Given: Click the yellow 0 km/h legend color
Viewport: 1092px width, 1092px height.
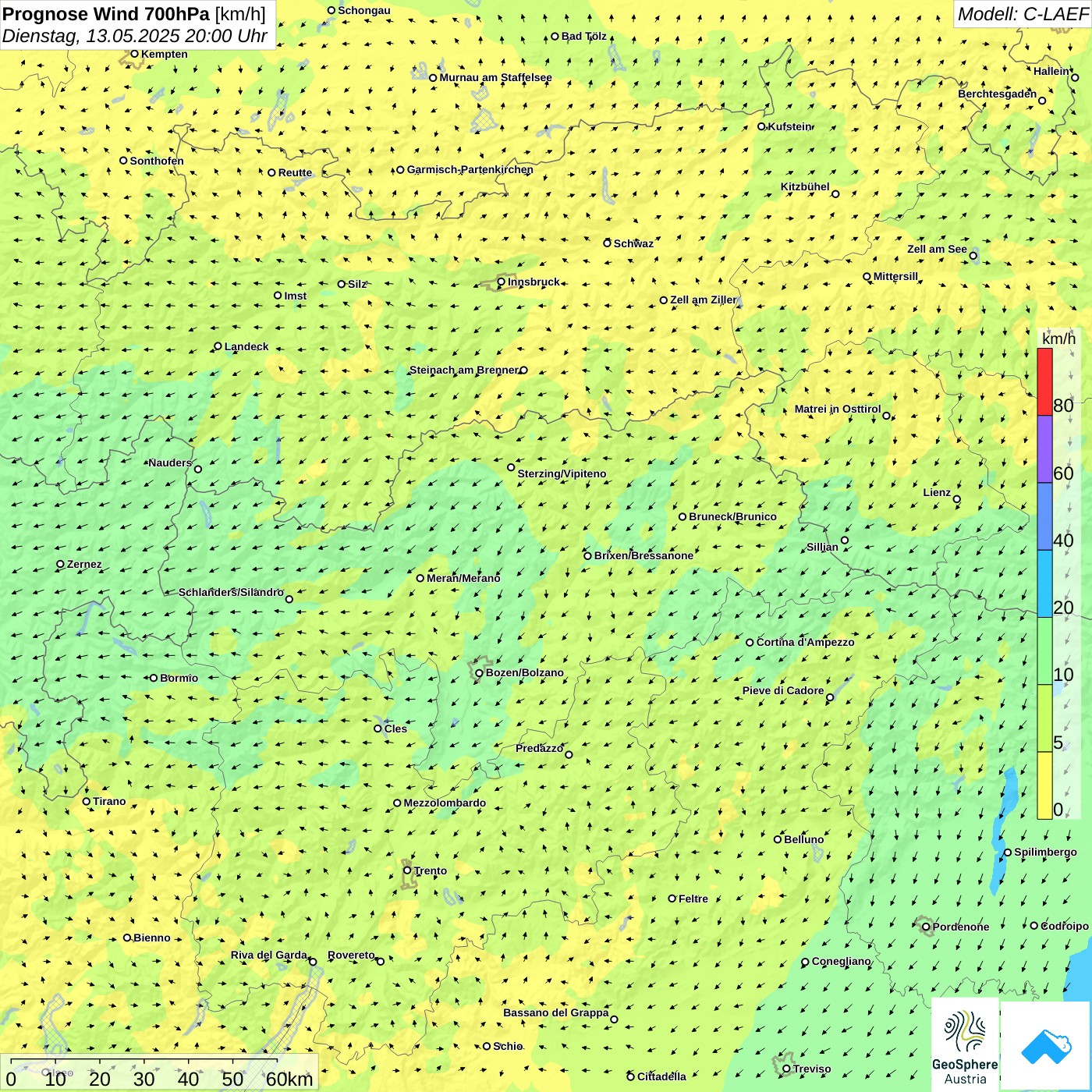Looking at the screenshot, I should coord(1044,785).
